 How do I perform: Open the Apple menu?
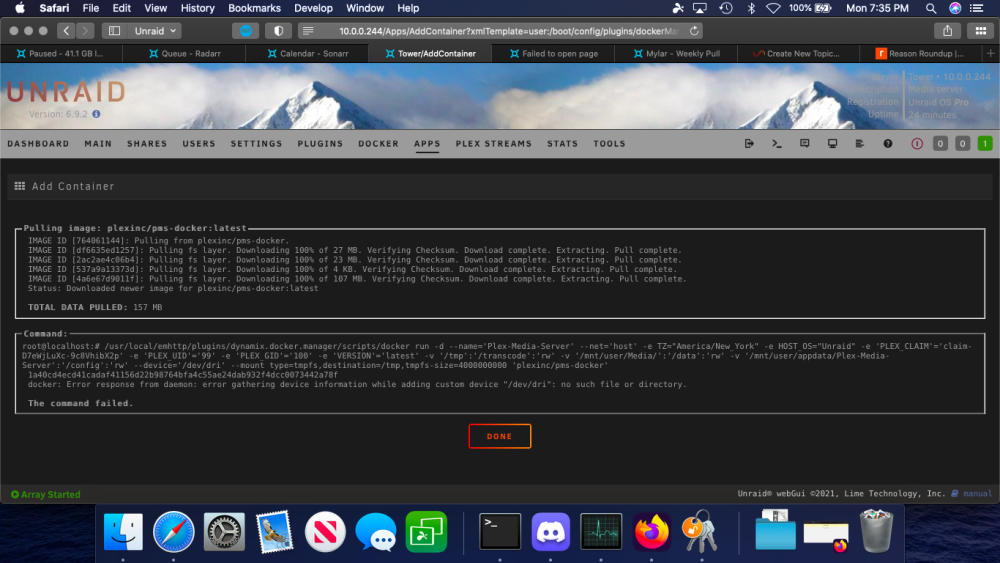coord(20,8)
